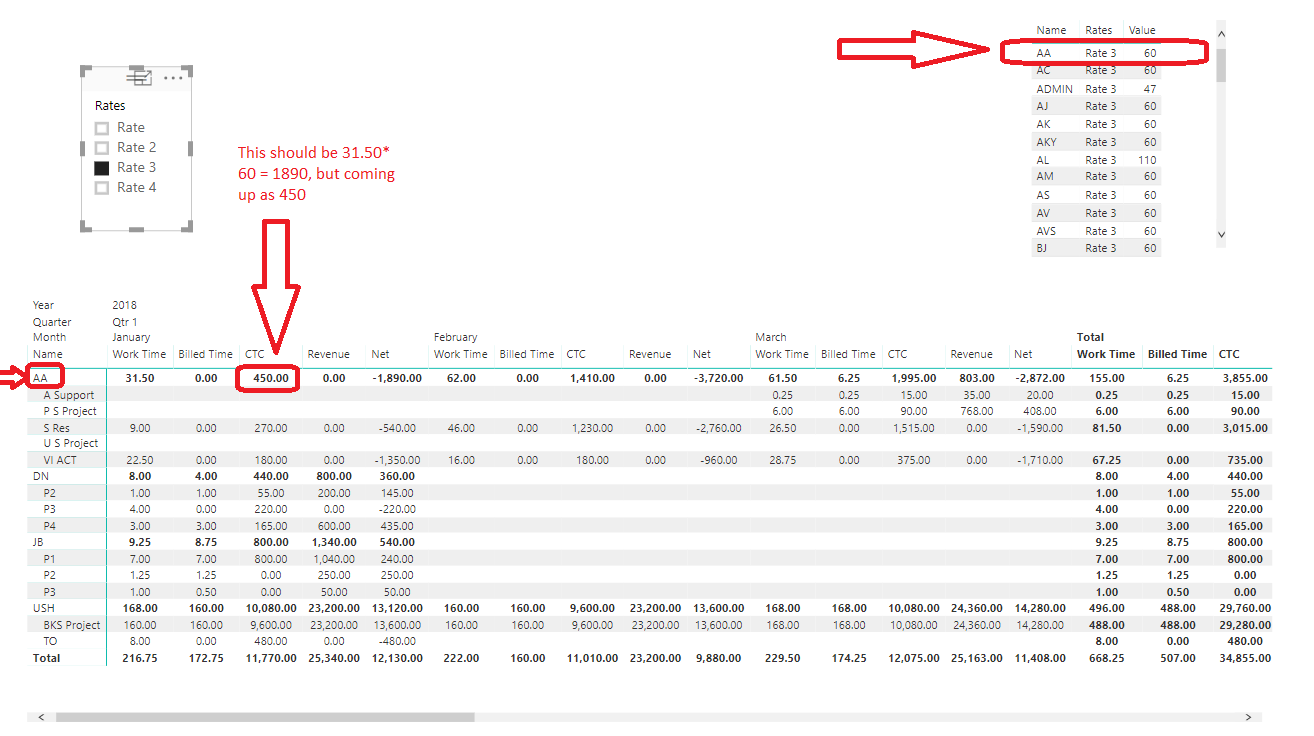Click the January month column header
Screen dimensions: 1314x736
click(131, 337)
